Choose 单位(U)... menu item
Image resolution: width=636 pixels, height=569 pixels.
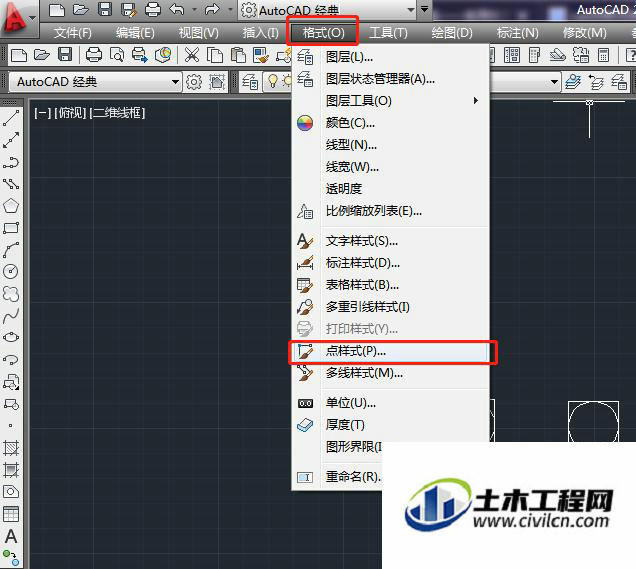[x=390, y=403]
